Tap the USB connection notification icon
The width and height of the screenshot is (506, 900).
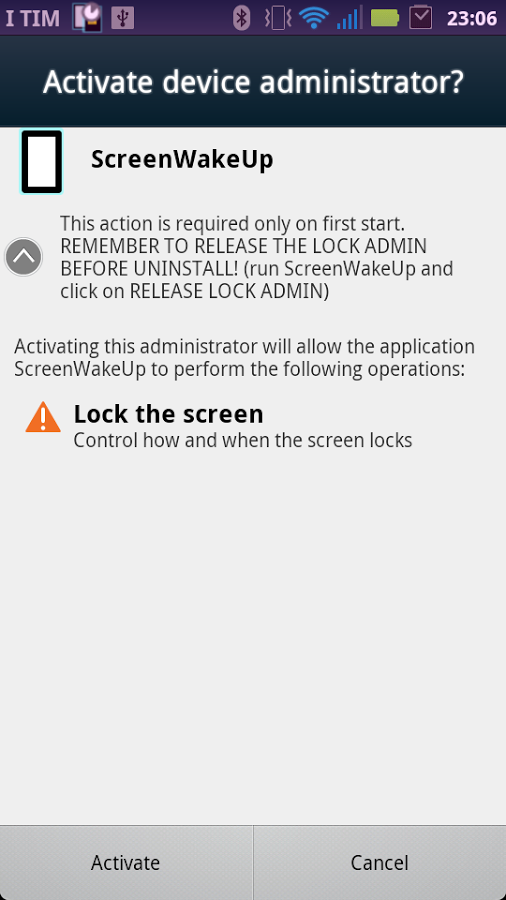(122, 18)
